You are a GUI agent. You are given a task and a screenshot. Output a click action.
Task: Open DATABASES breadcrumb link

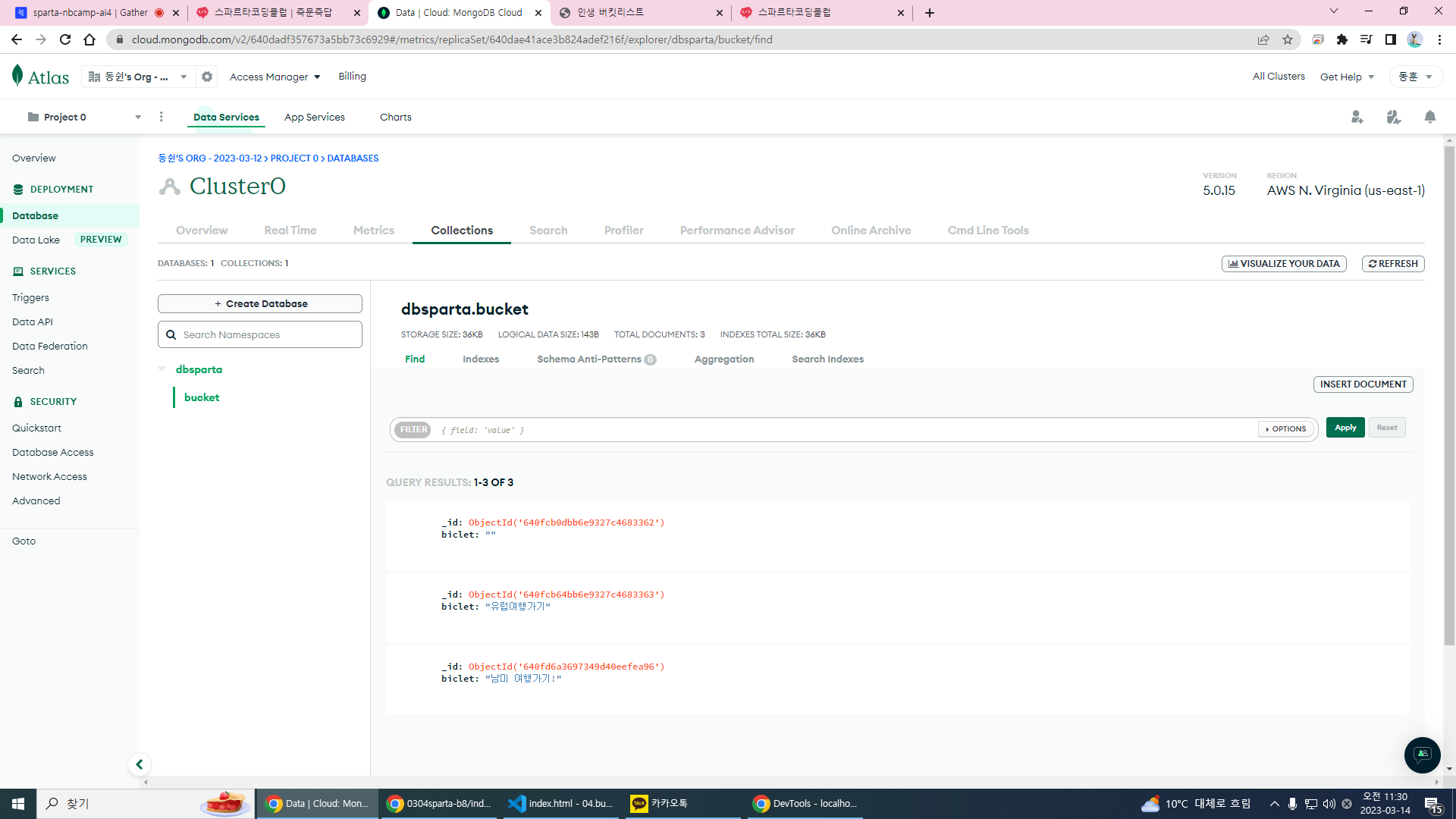click(x=353, y=158)
